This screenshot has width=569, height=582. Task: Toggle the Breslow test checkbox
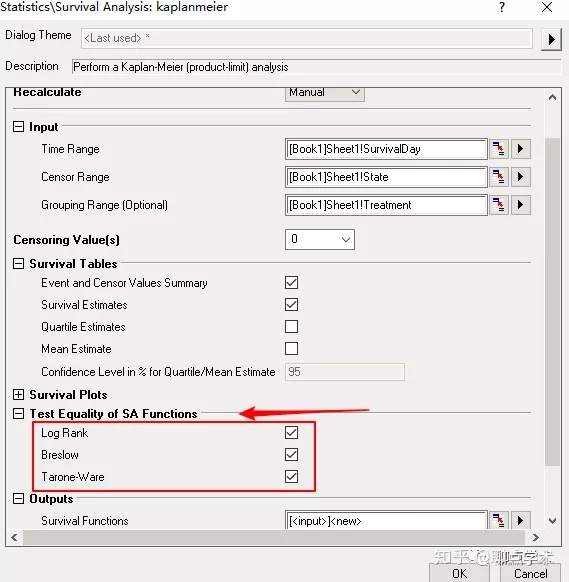click(291, 454)
